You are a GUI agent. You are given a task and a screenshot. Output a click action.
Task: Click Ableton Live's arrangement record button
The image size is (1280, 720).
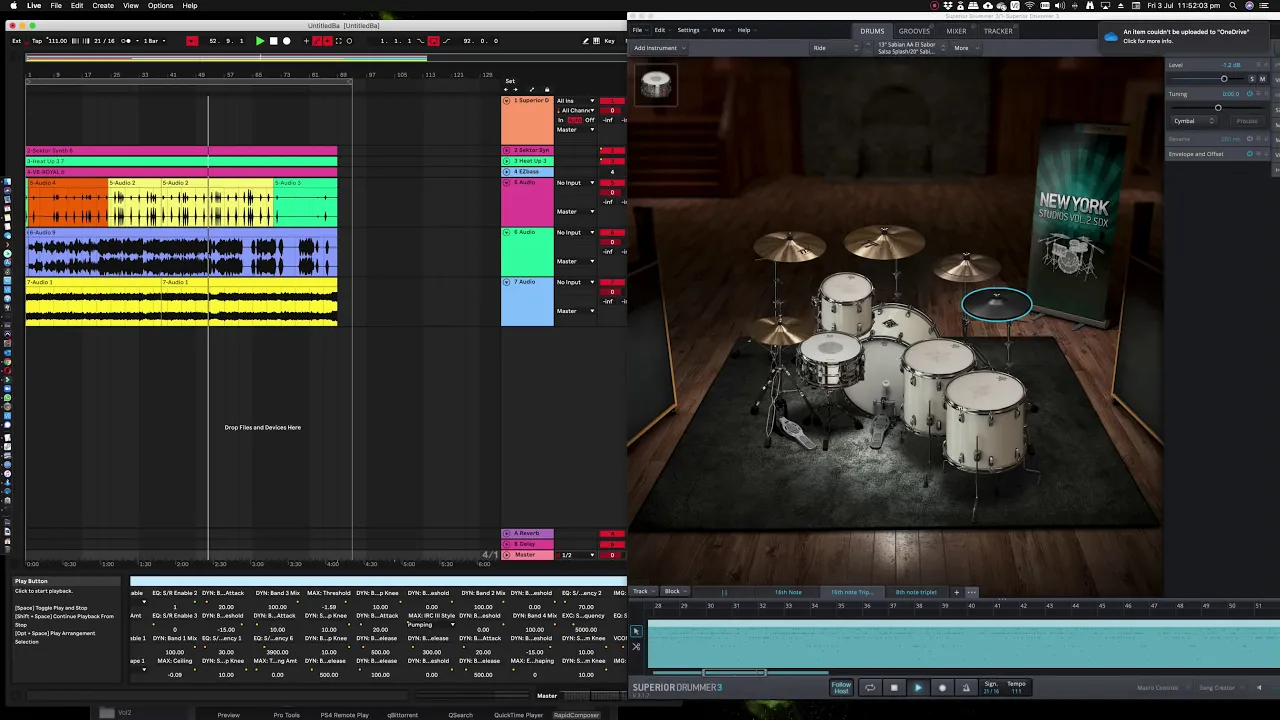pos(286,41)
